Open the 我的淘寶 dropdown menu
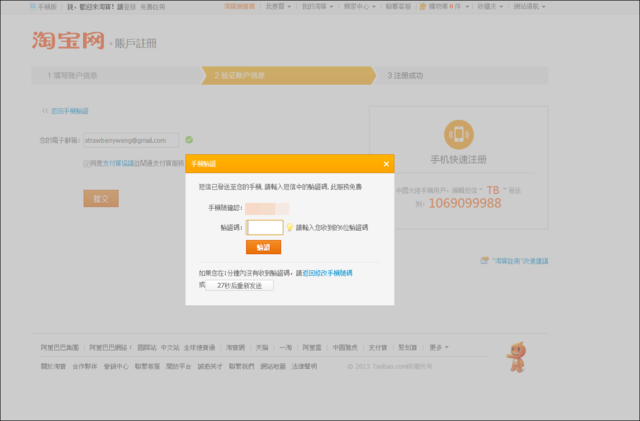 tap(317, 7)
